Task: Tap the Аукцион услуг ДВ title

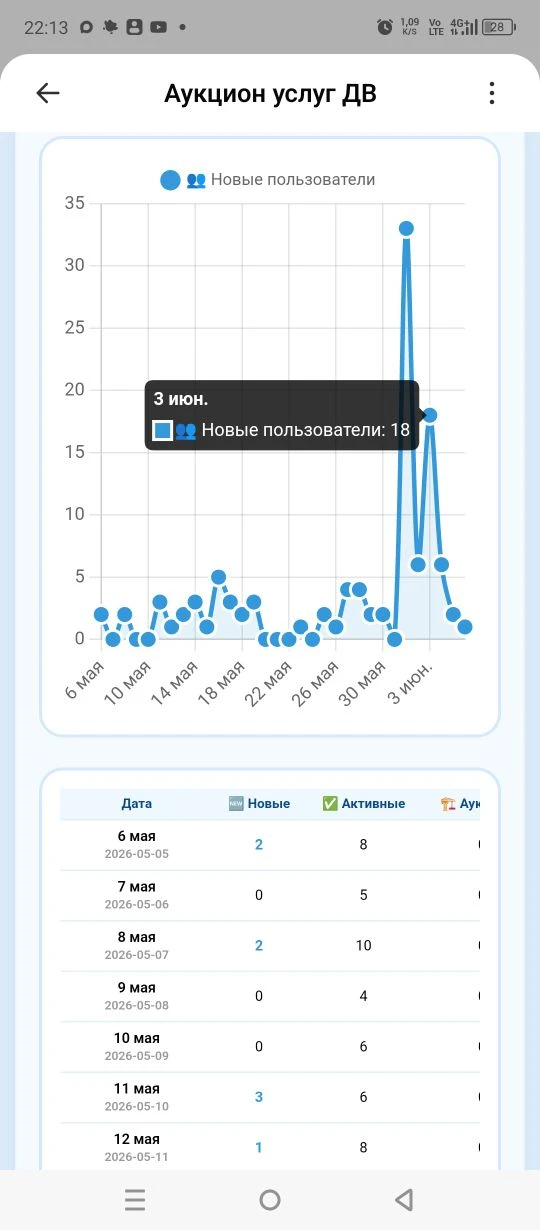Action: (x=270, y=94)
